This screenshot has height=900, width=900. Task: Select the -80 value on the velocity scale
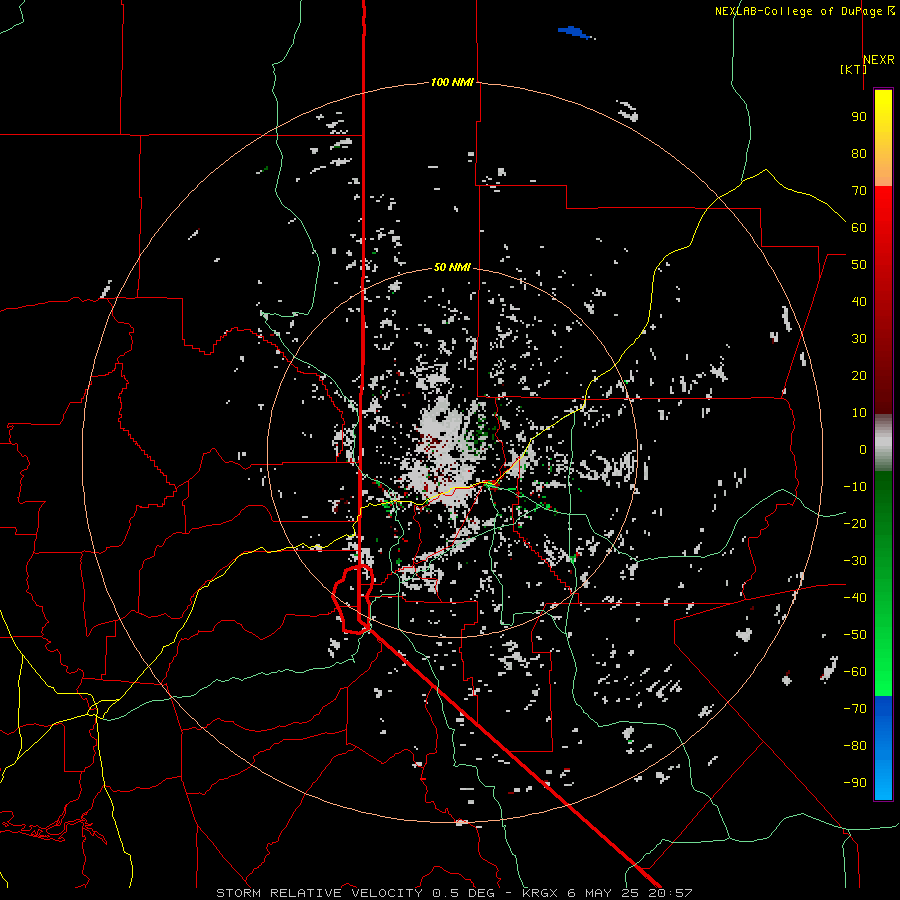[x=855, y=746]
